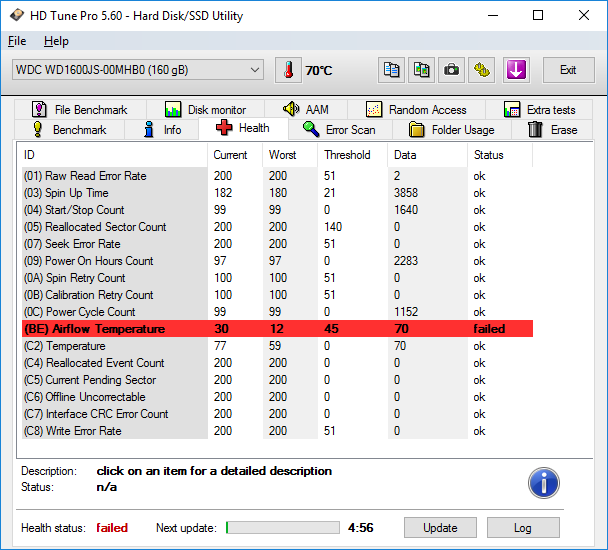The width and height of the screenshot is (608, 550).
Task: Click the Exit button
Action: (568, 70)
